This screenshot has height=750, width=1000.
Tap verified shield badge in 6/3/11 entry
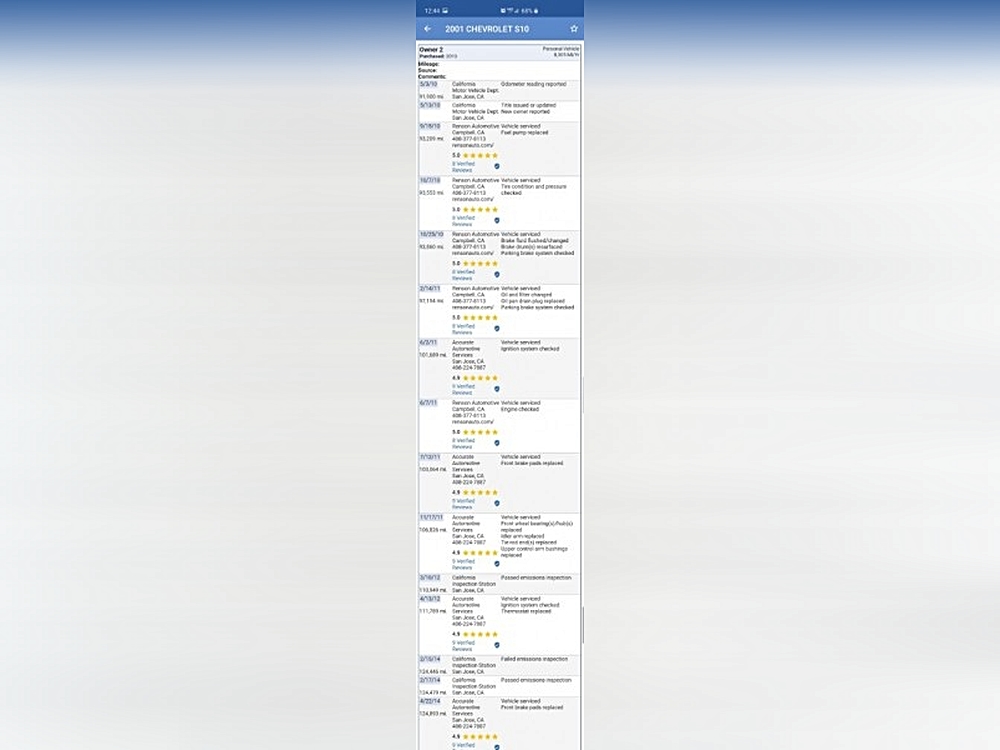(497, 389)
